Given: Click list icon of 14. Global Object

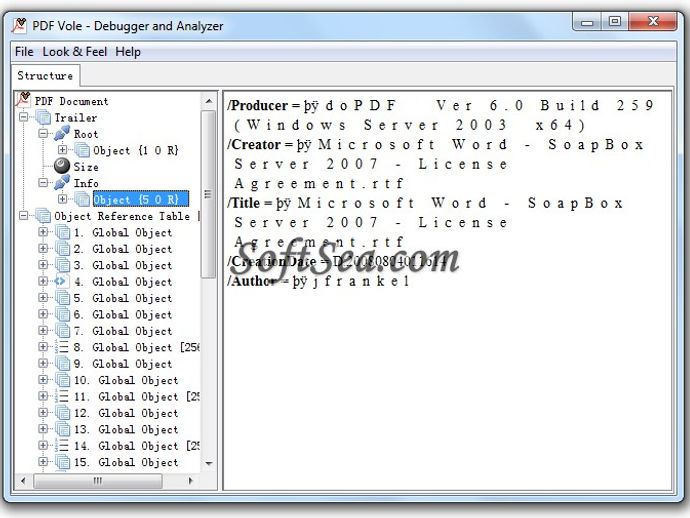Looking at the screenshot, I should pos(62,445).
